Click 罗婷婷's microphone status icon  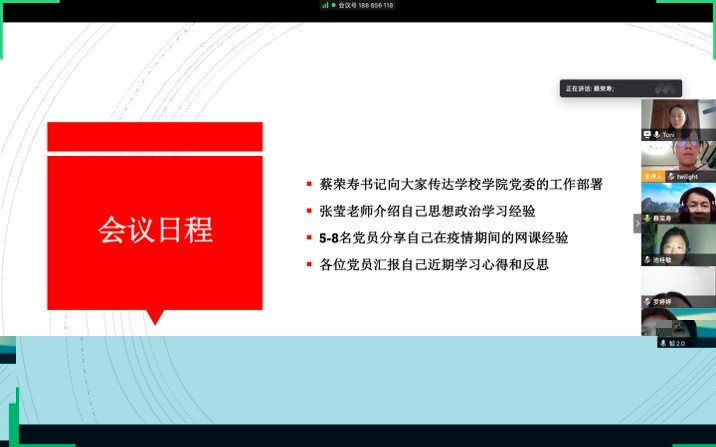click(647, 301)
